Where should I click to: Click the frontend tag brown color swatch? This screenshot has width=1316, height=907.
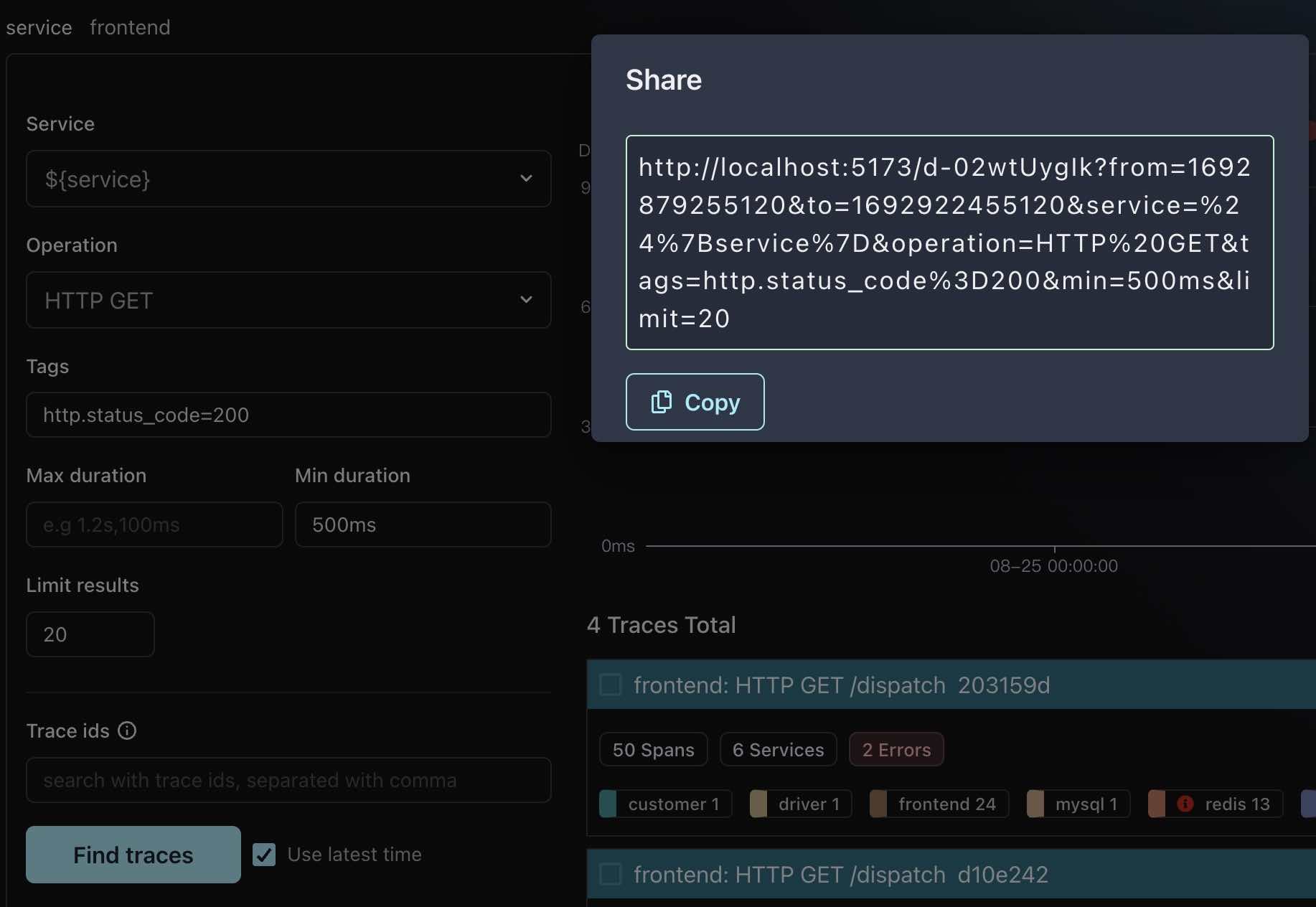878,804
